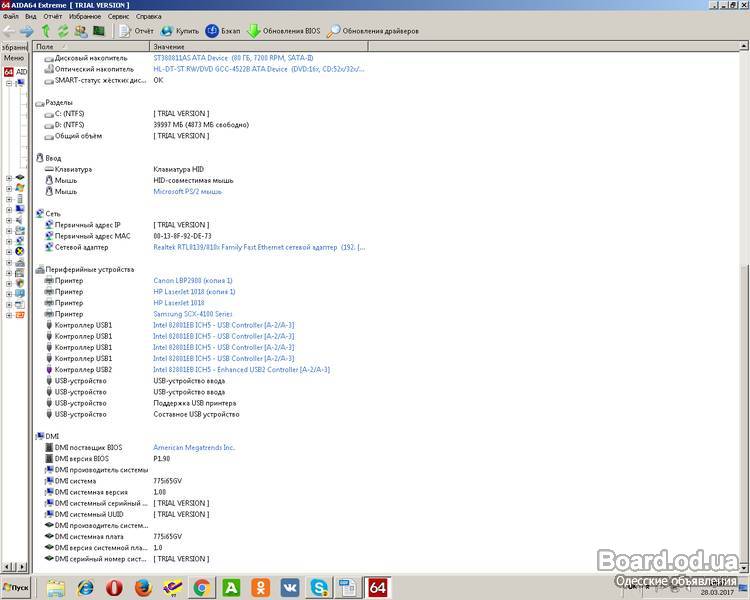Open the Вид menu
The image size is (750, 600).
click(x=31, y=16)
